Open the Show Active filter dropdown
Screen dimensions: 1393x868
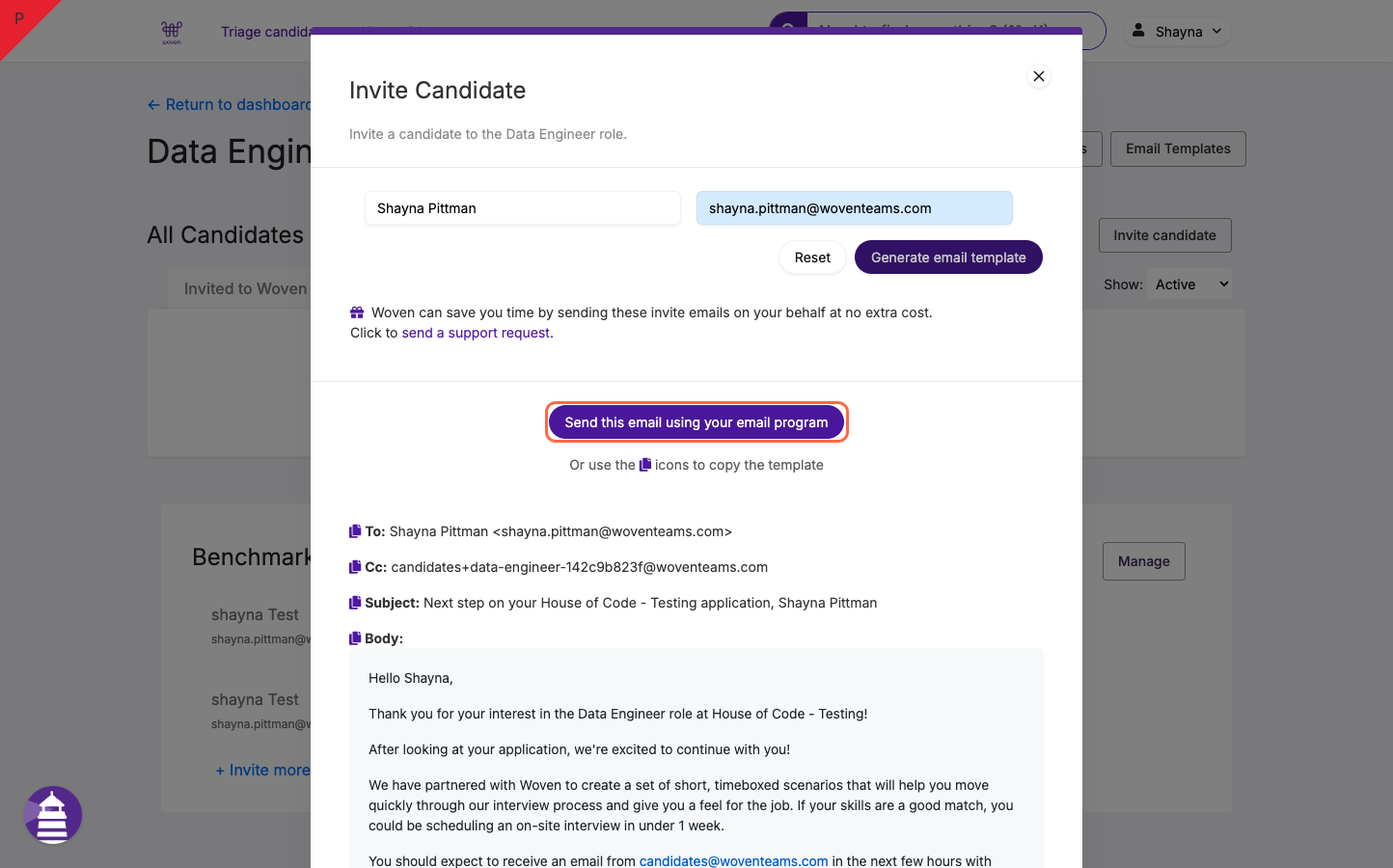pos(1190,285)
